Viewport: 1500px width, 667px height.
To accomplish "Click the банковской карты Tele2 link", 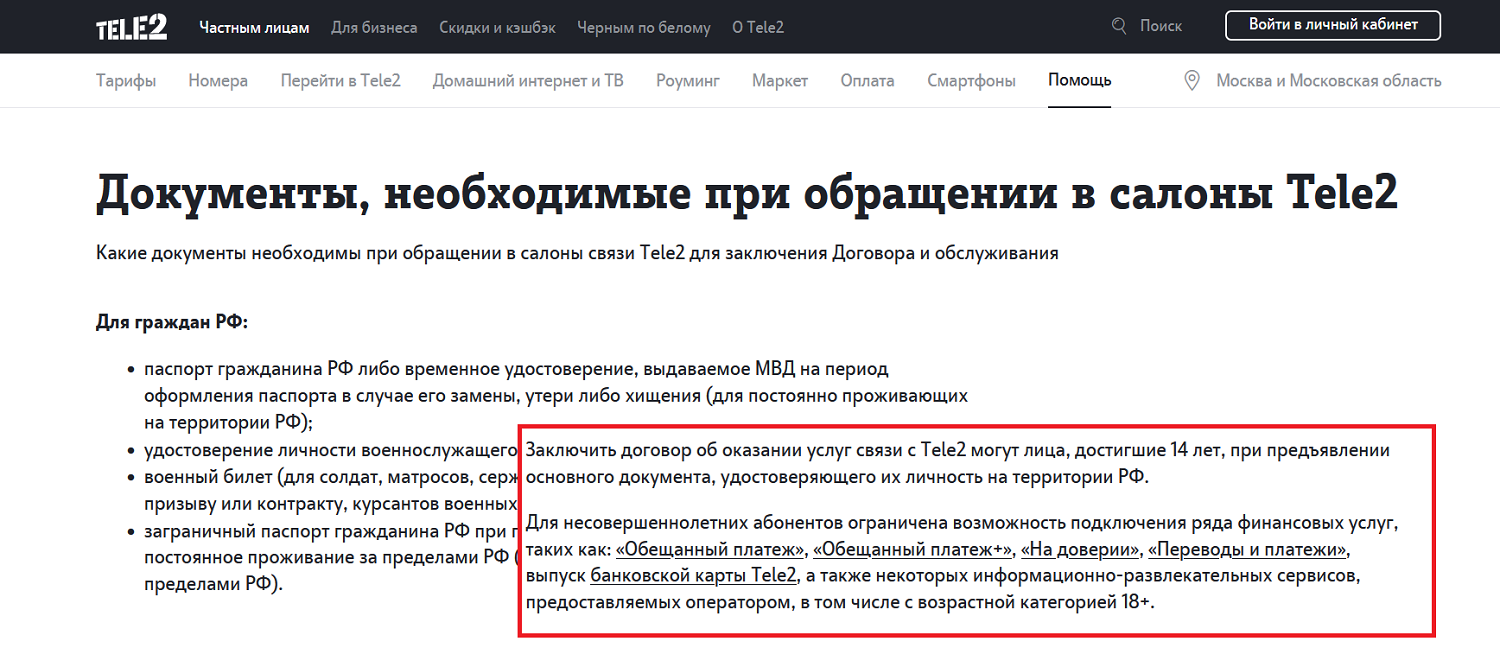I will point(693,577).
